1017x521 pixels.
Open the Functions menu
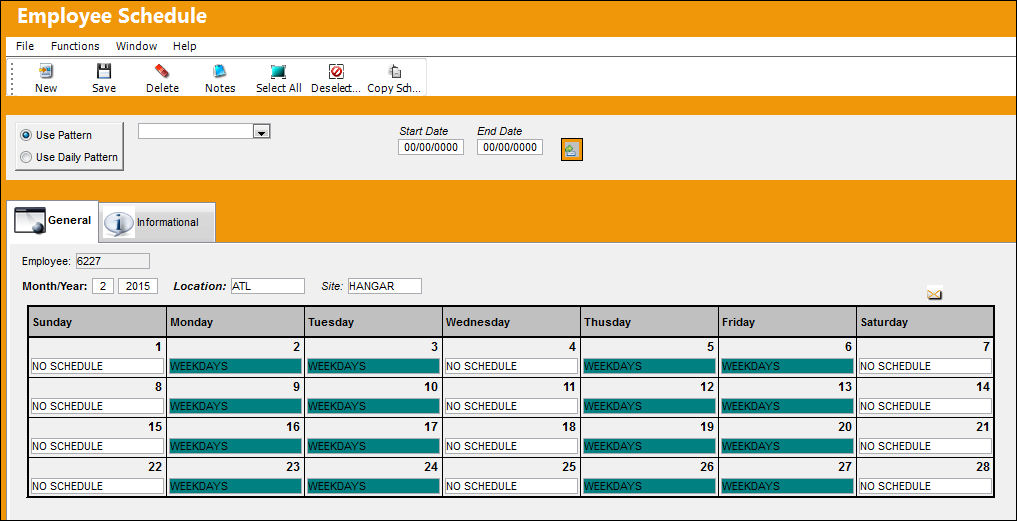click(75, 46)
